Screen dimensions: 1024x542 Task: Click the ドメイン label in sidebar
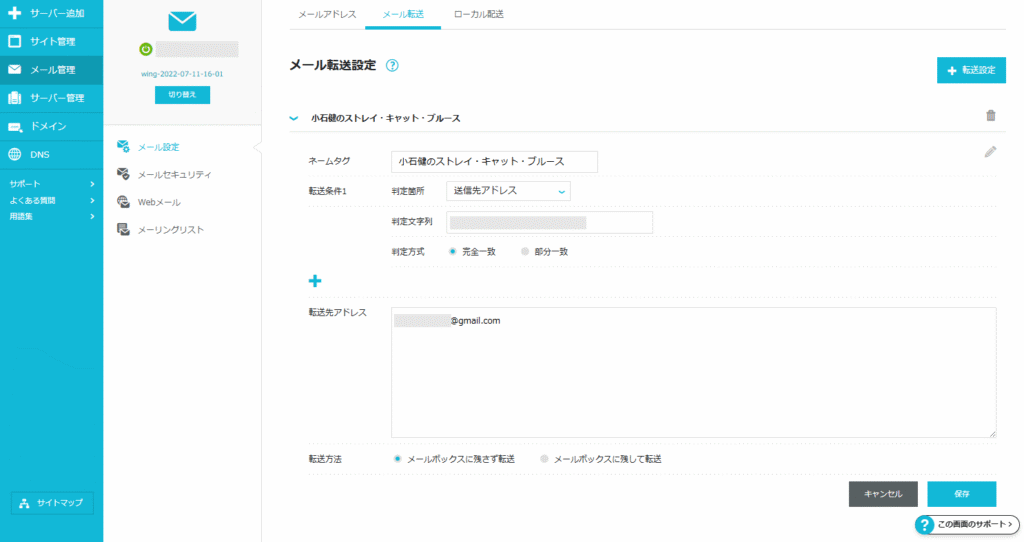[48, 127]
